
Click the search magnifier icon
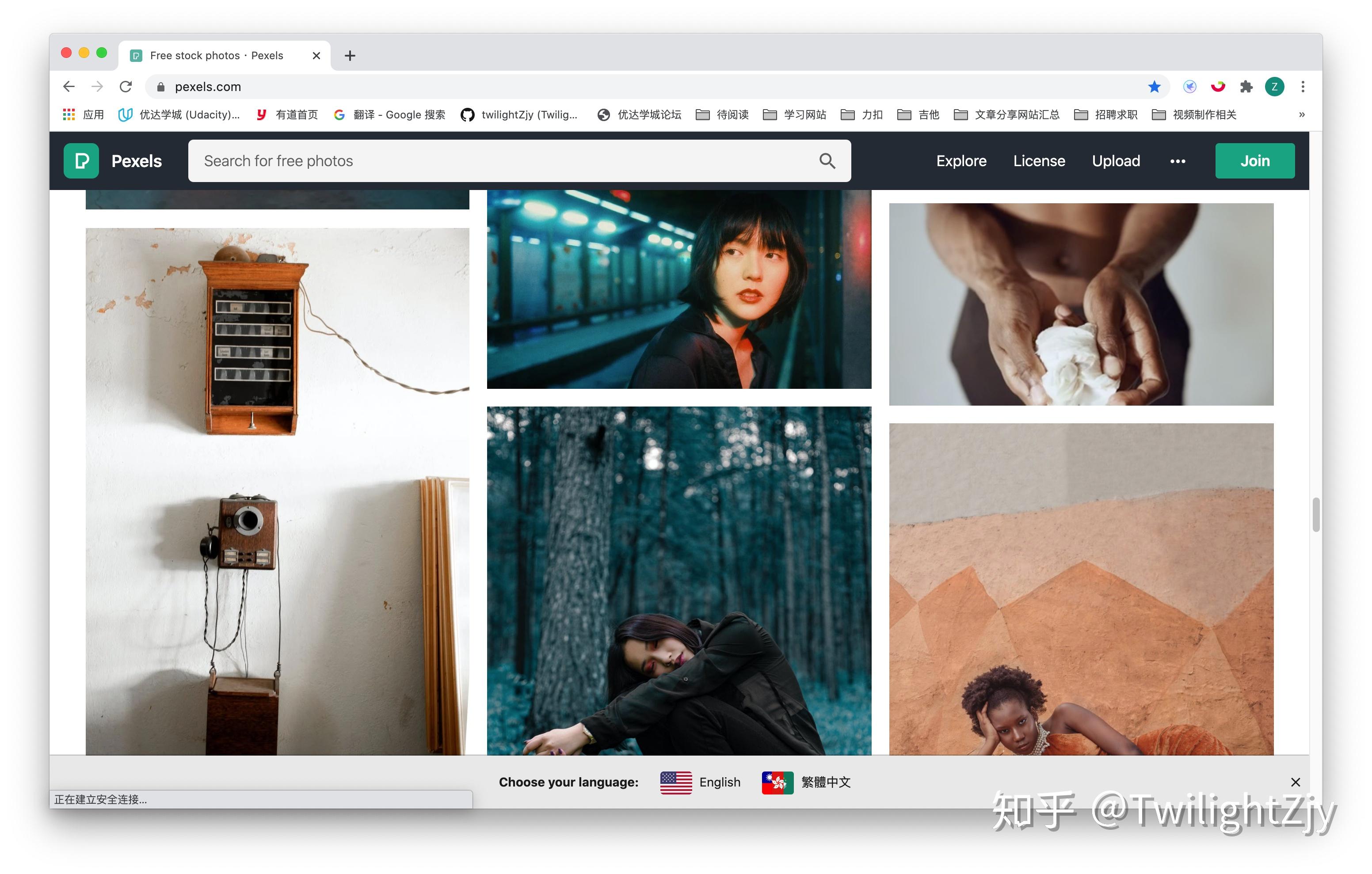827,161
